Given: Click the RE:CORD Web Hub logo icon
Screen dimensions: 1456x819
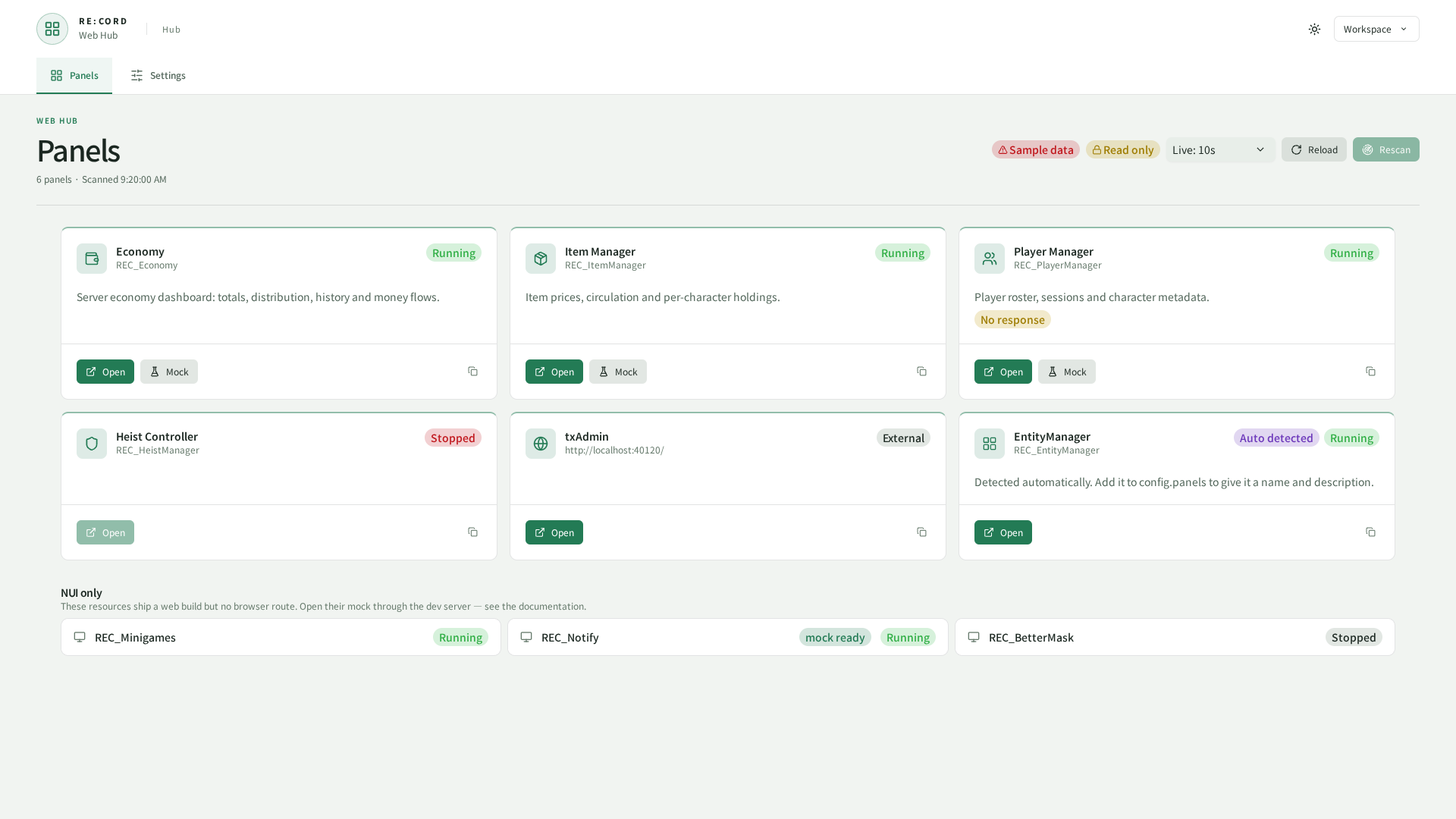Looking at the screenshot, I should click(52, 29).
